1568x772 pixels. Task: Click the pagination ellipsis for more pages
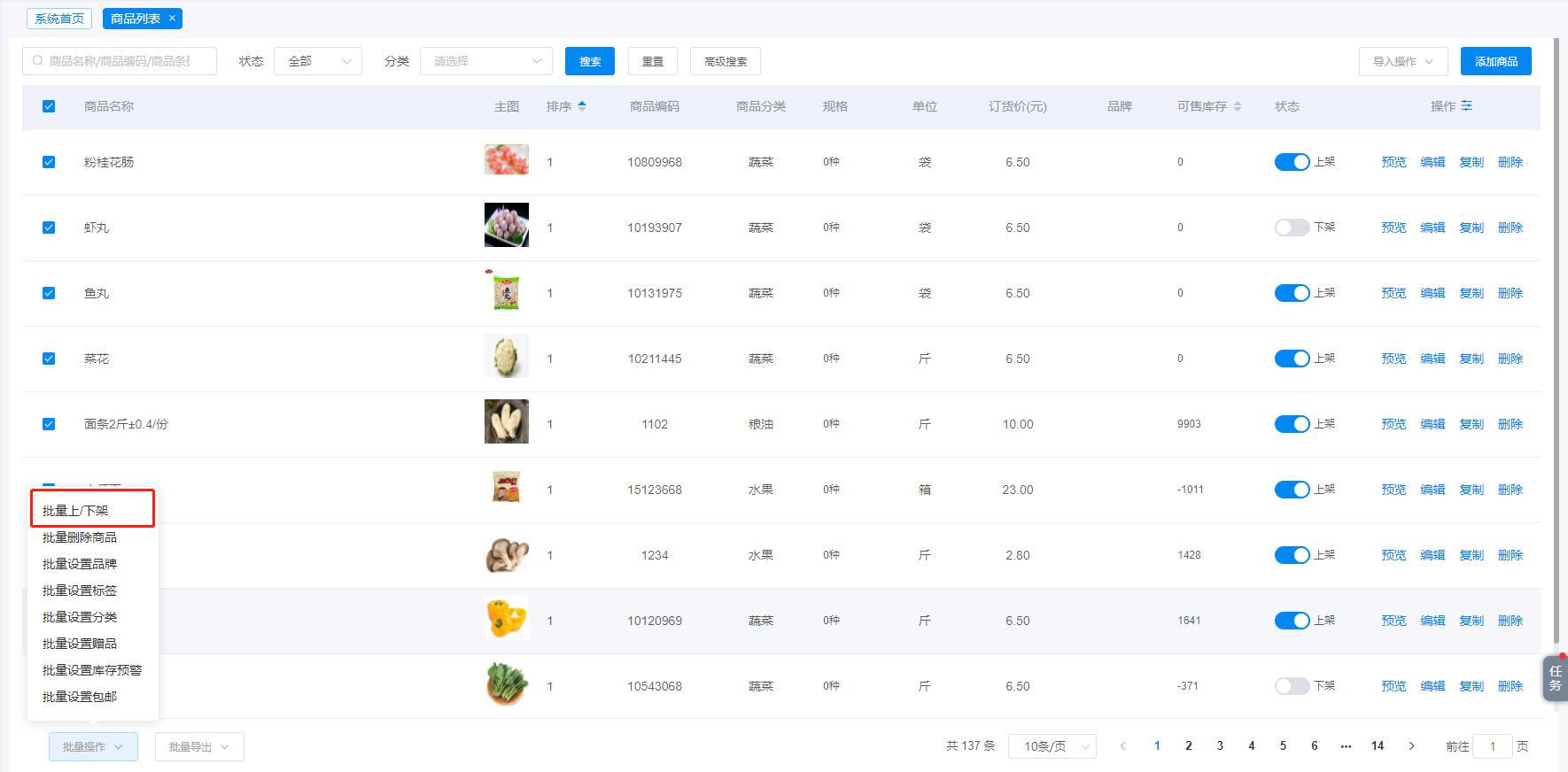coord(1346,746)
